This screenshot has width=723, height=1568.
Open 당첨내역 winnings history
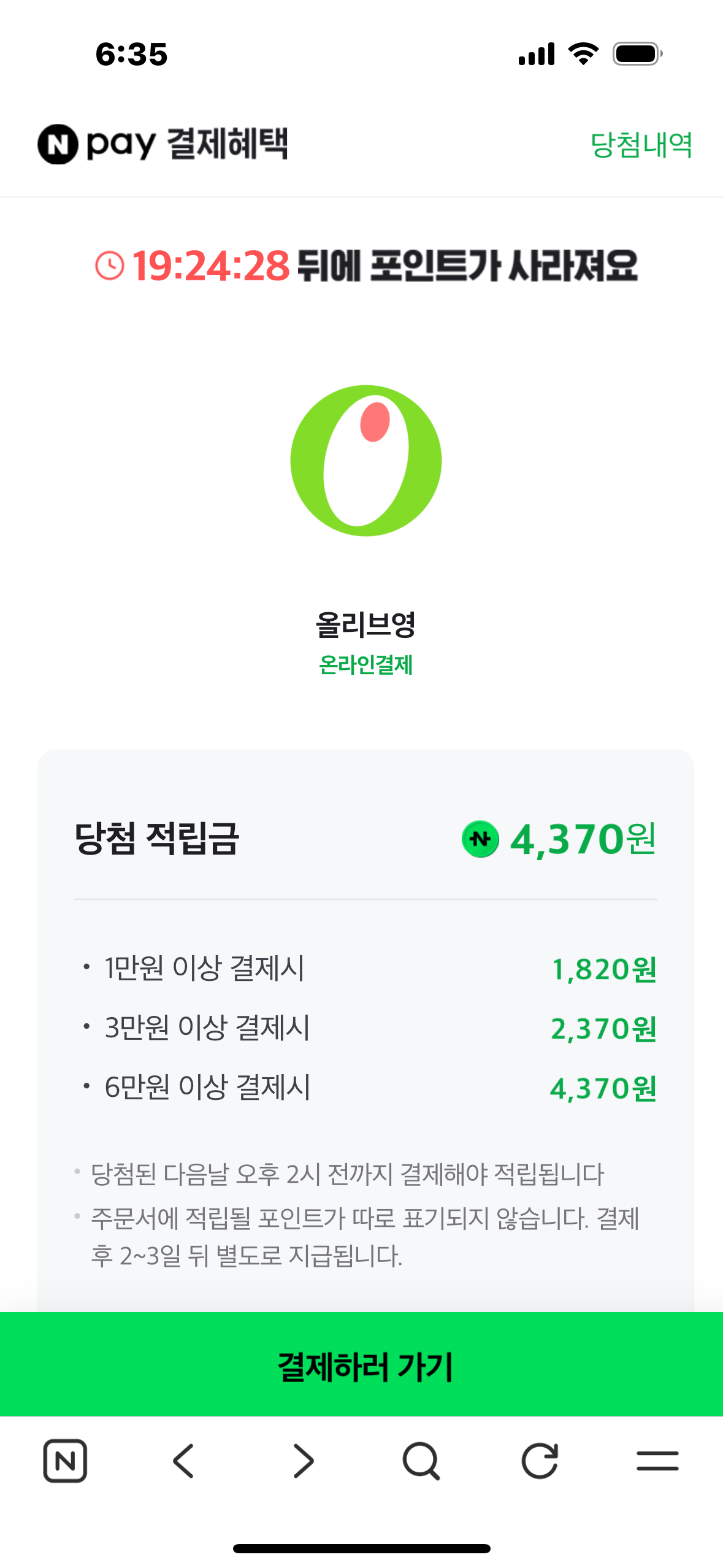[x=641, y=145]
